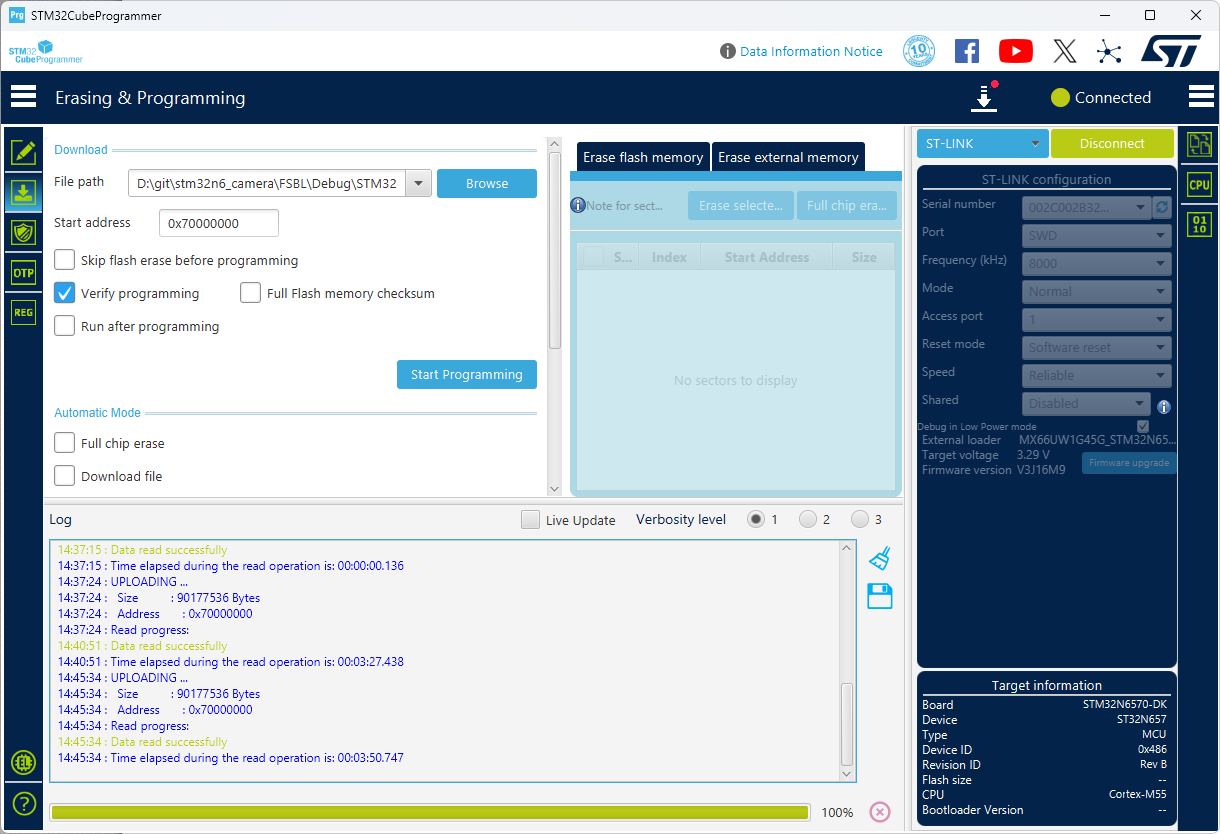1220x834 pixels.
Task: Enable Skip flash erase before programming
Action: click(x=65, y=260)
